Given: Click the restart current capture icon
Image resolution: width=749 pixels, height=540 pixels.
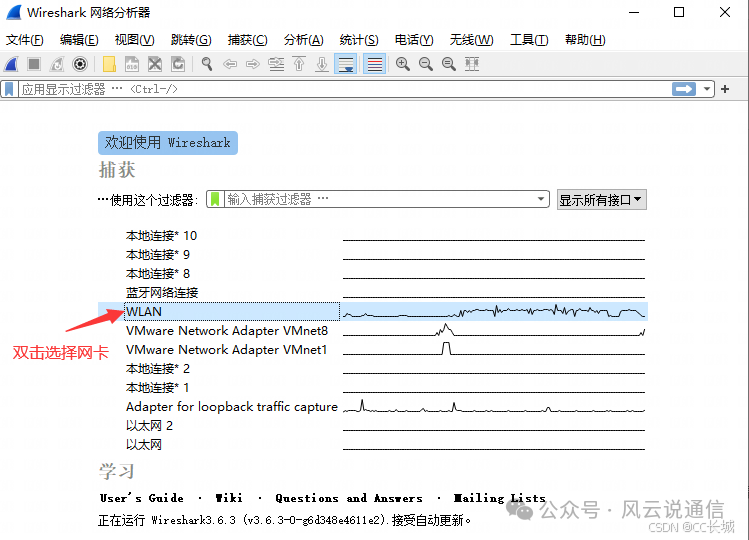Looking at the screenshot, I should tap(57, 64).
